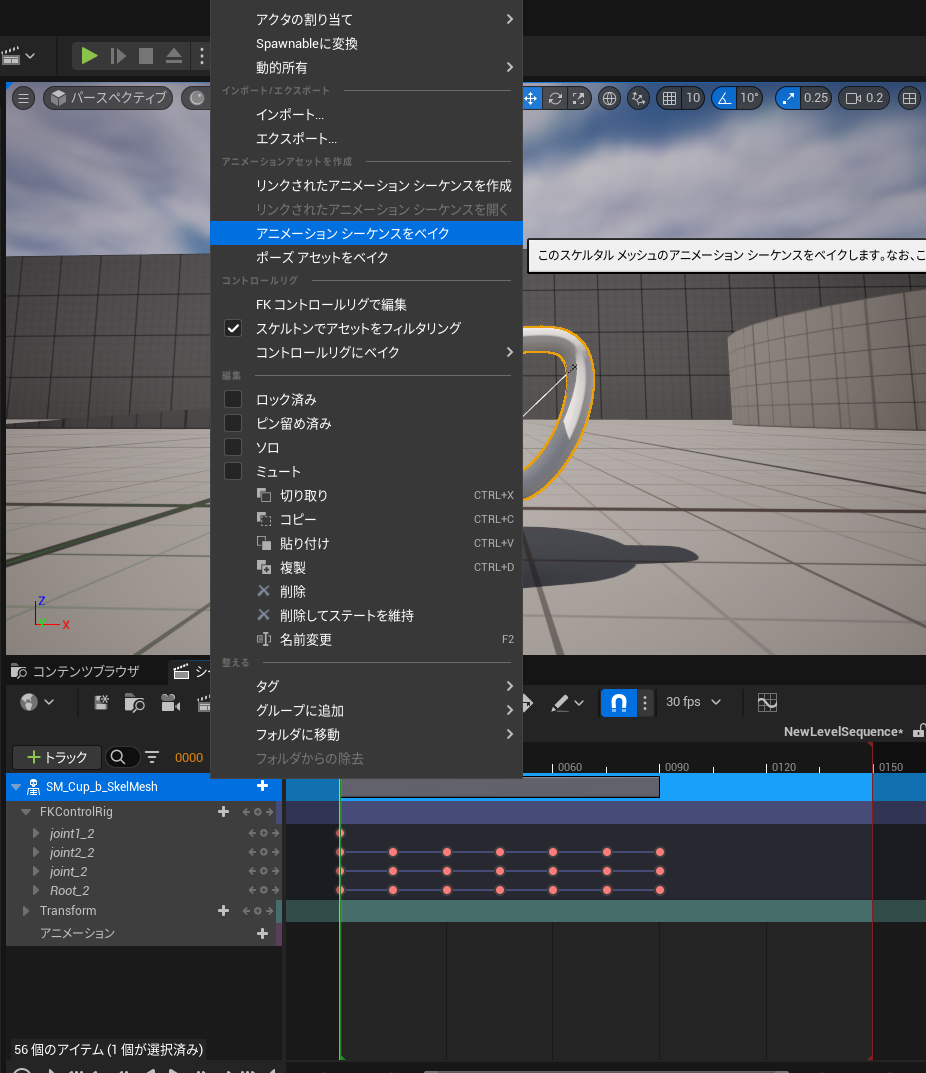Toggle the sequencer snapping icon
This screenshot has width=926, height=1073.
(618, 702)
